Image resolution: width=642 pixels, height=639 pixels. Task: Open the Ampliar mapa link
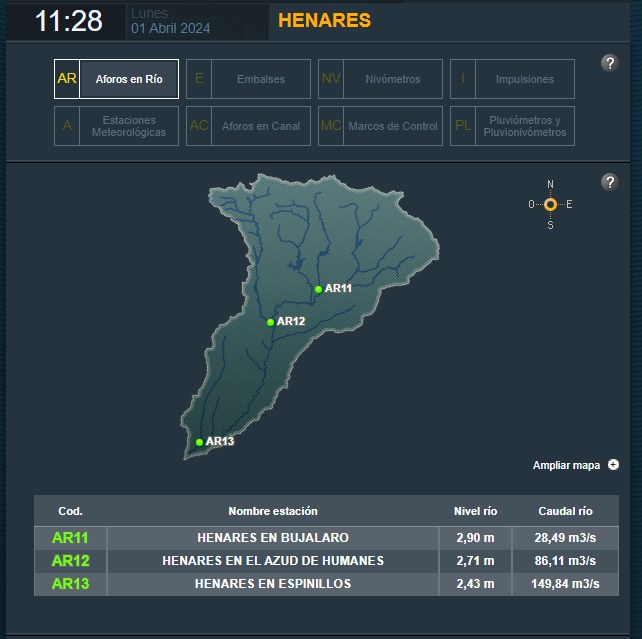tap(566, 465)
